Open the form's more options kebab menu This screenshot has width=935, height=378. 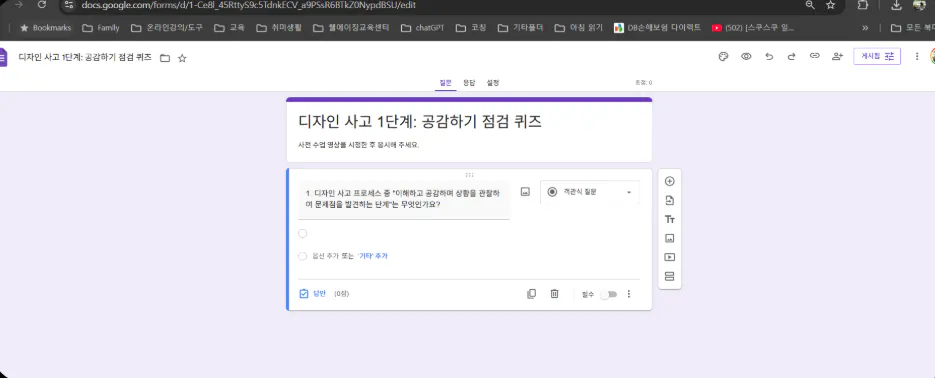point(917,57)
